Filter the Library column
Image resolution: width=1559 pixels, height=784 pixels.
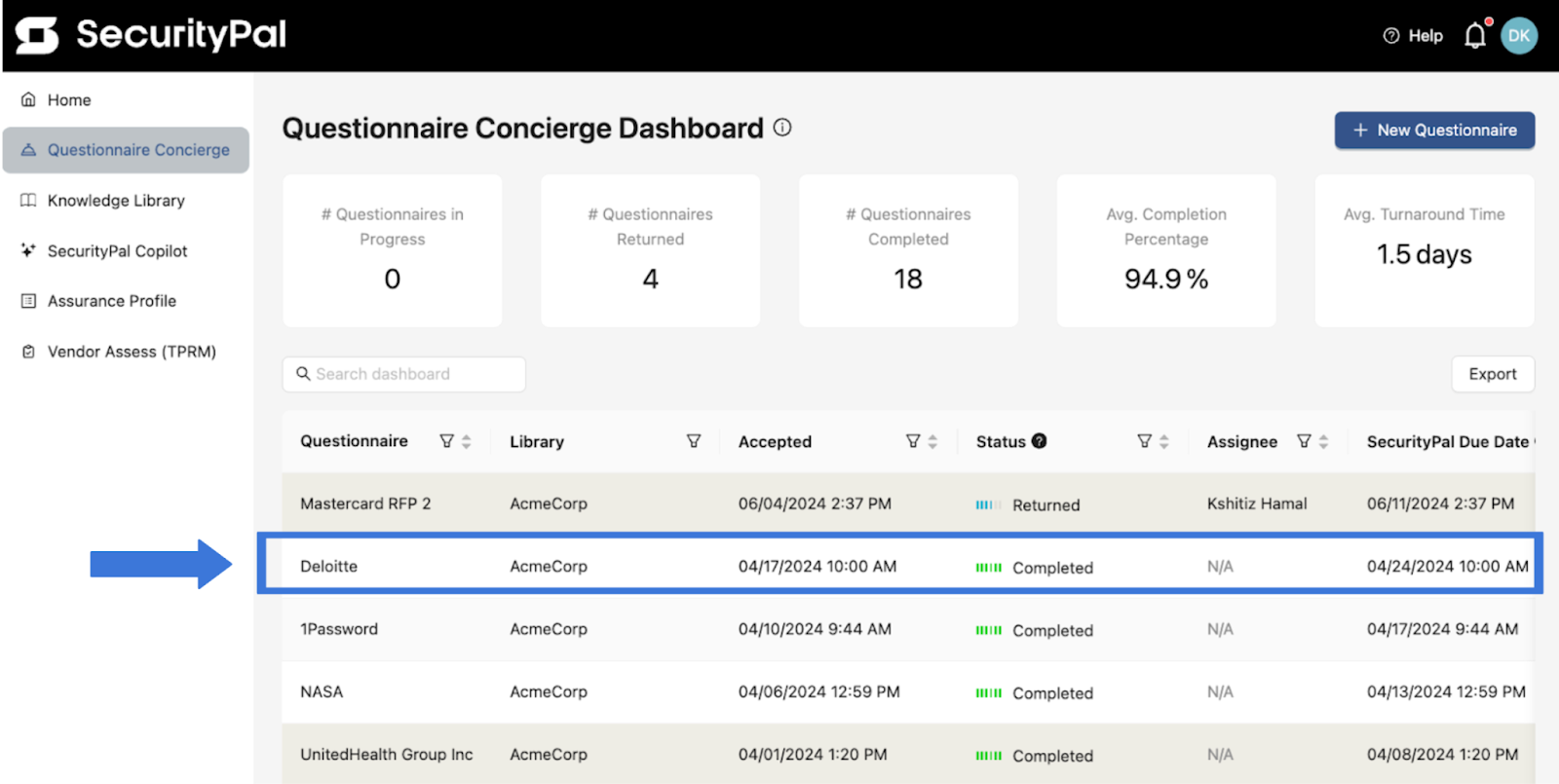pos(694,441)
